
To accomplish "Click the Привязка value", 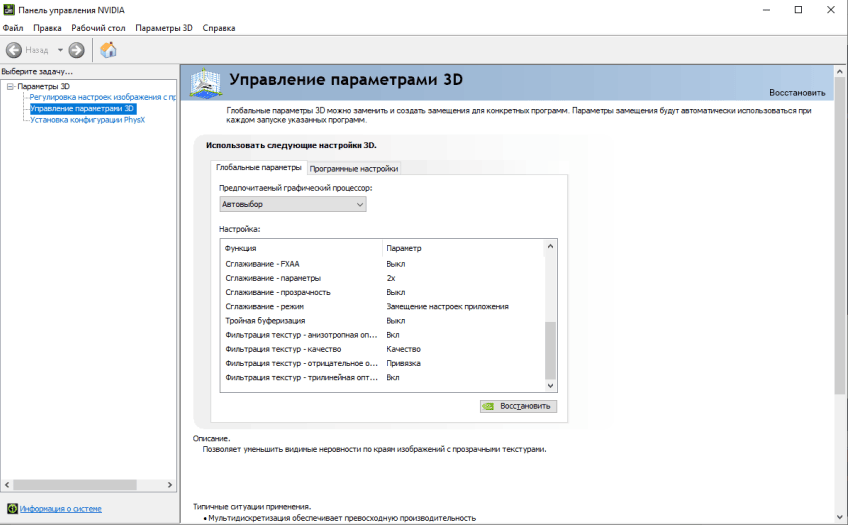I will 405,365.
